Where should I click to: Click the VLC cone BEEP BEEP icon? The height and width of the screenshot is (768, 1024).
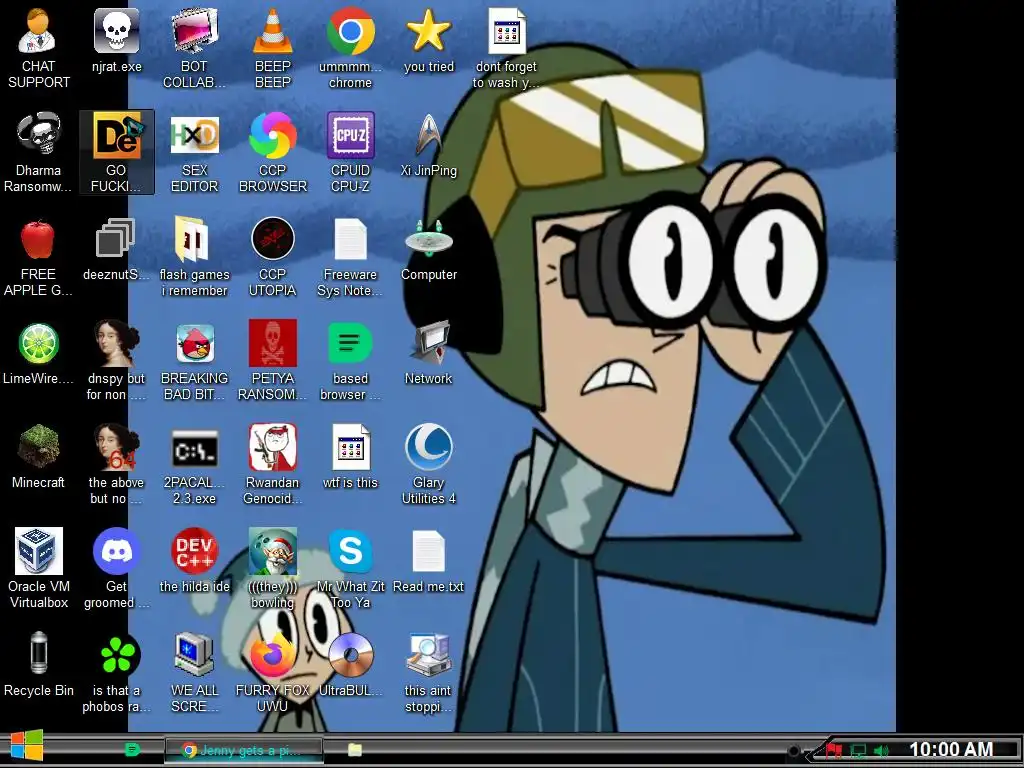pyautogui.click(x=272, y=49)
